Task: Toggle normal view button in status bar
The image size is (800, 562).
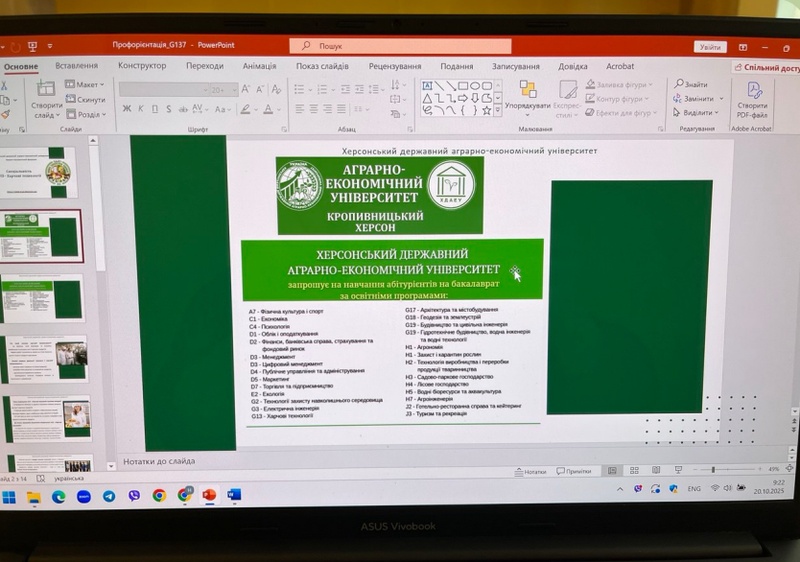Action: (612, 470)
